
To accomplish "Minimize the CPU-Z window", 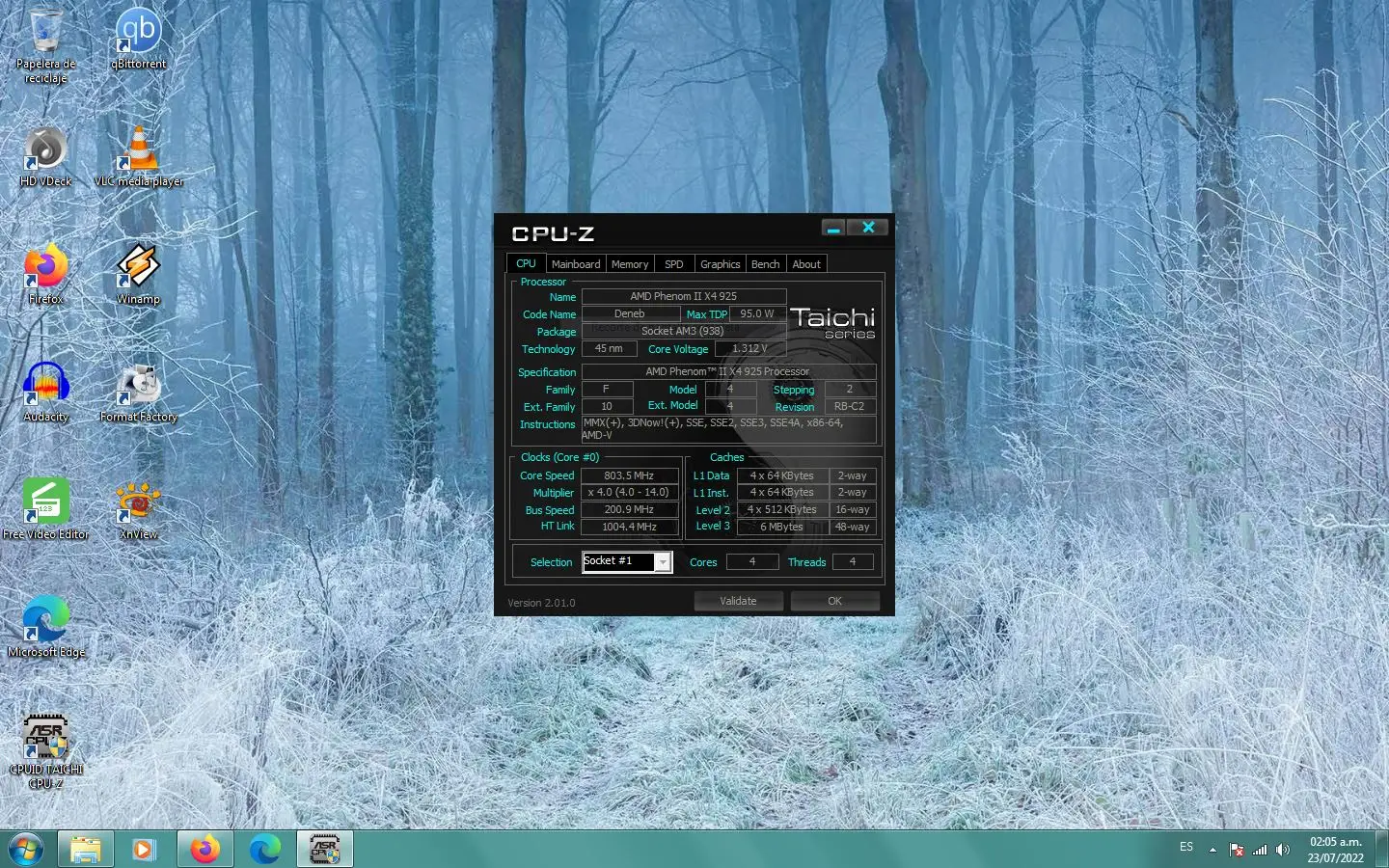I will point(833,228).
